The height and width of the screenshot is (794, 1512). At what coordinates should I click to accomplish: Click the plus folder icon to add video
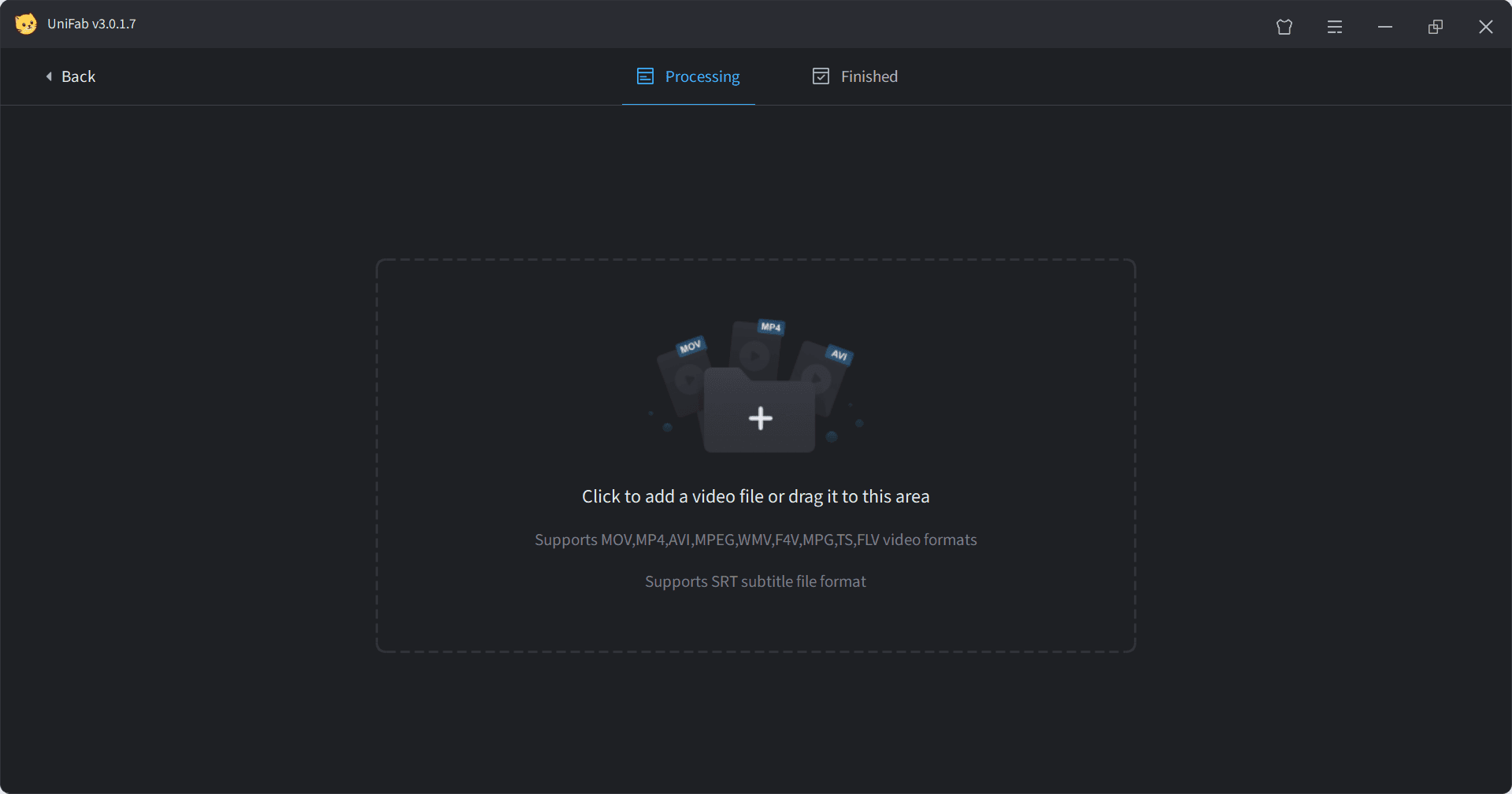pos(759,411)
